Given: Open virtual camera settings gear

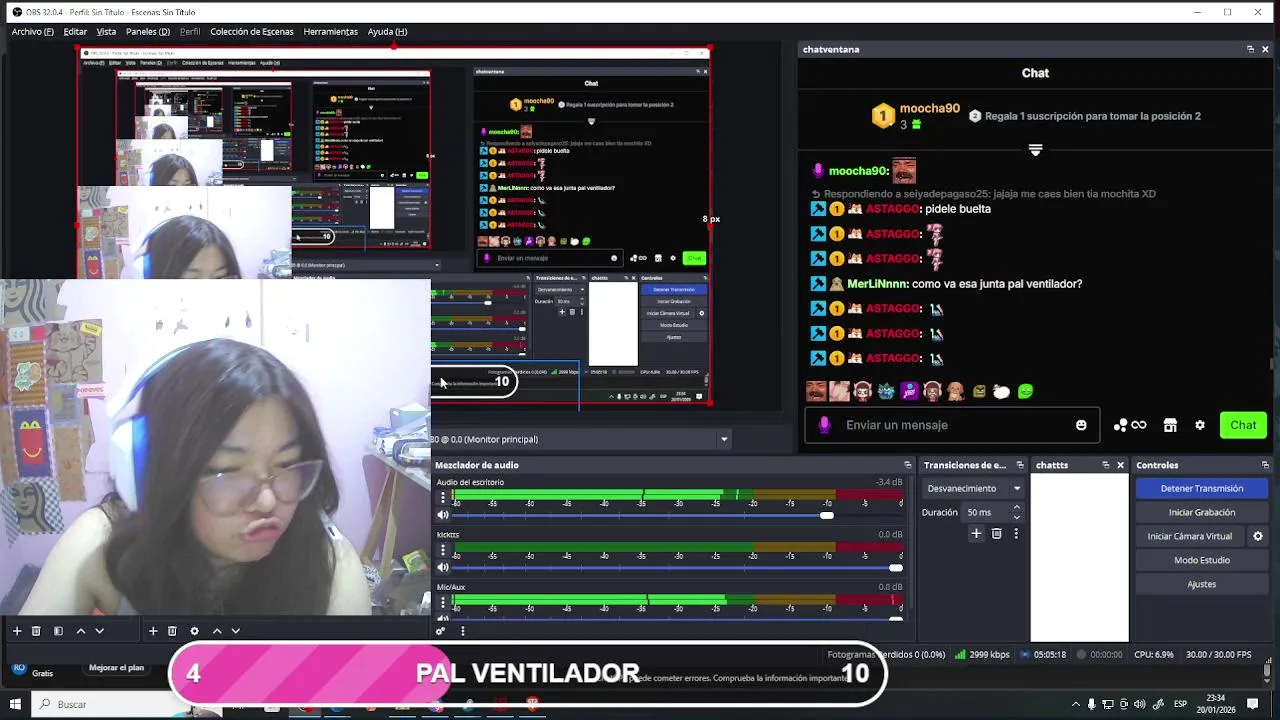Looking at the screenshot, I should [x=1258, y=536].
